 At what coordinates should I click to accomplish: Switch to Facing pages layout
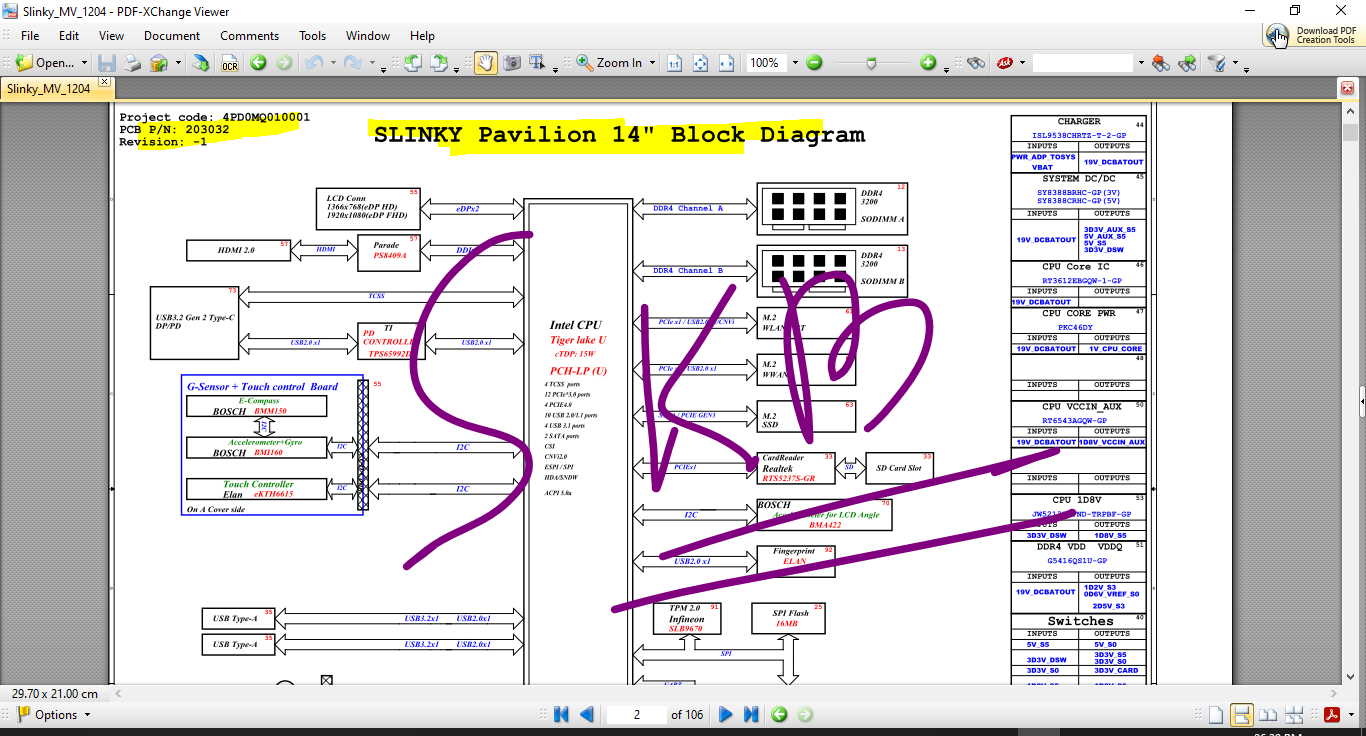1268,715
